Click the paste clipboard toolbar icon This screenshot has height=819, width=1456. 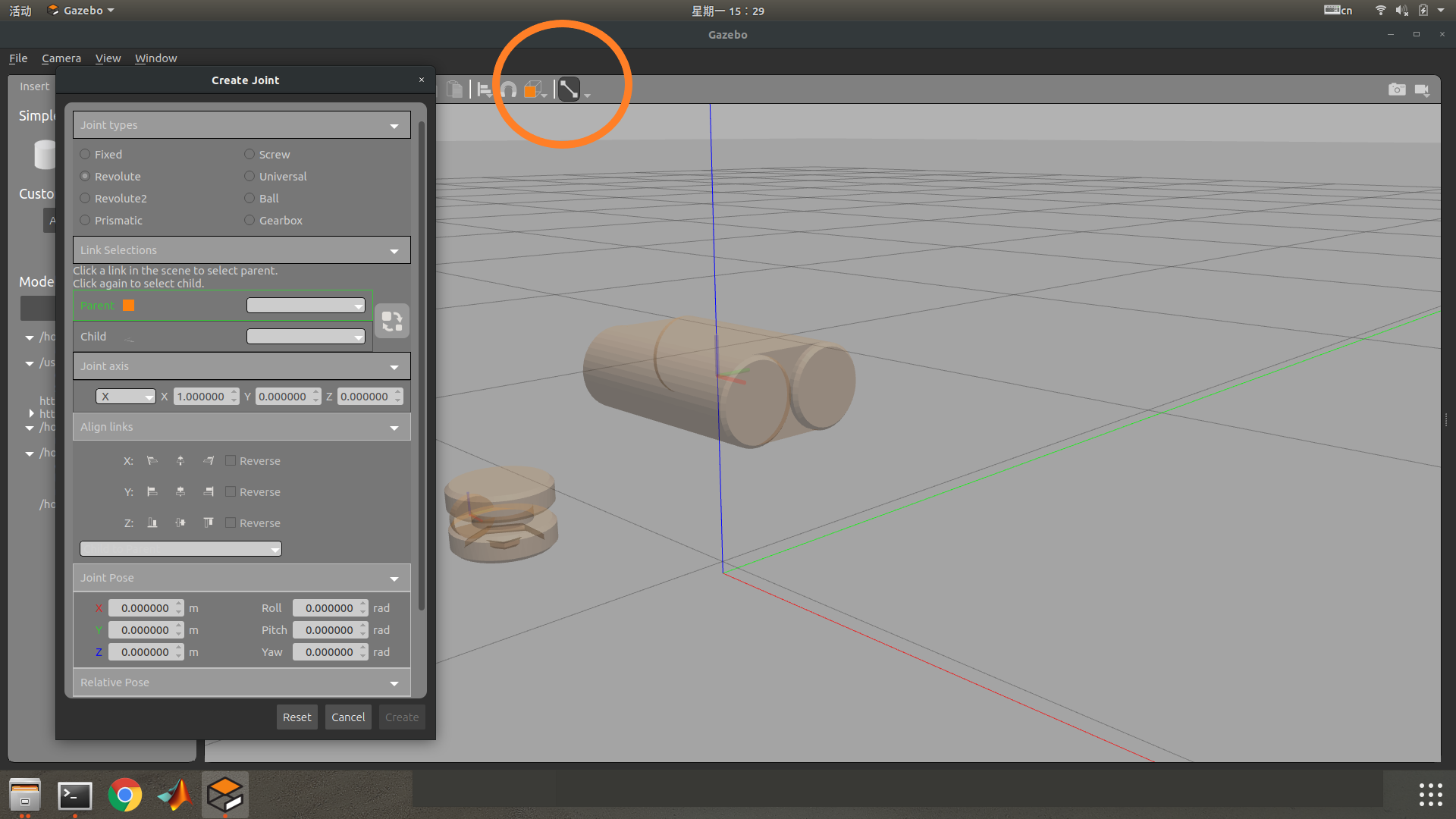tap(455, 89)
